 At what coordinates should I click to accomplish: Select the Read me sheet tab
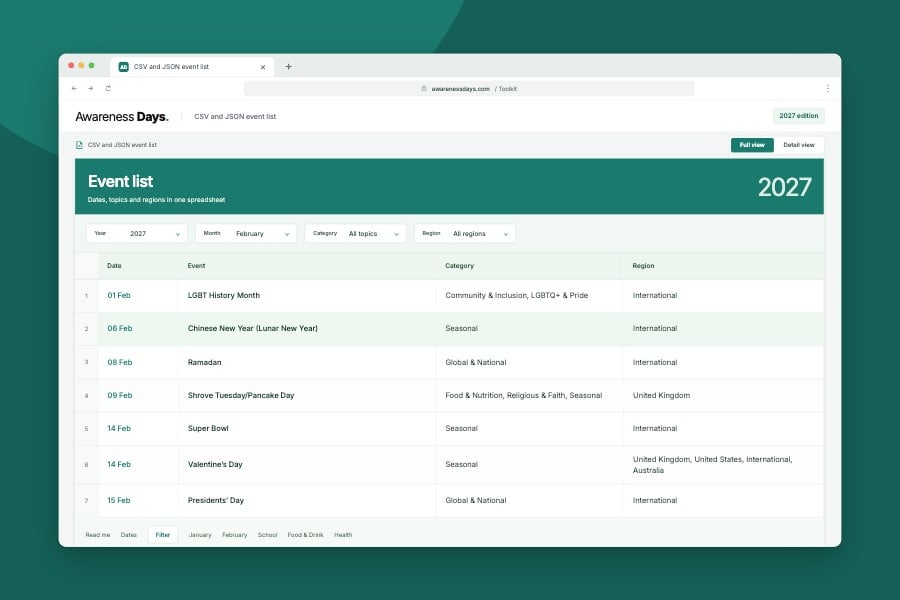(x=98, y=535)
